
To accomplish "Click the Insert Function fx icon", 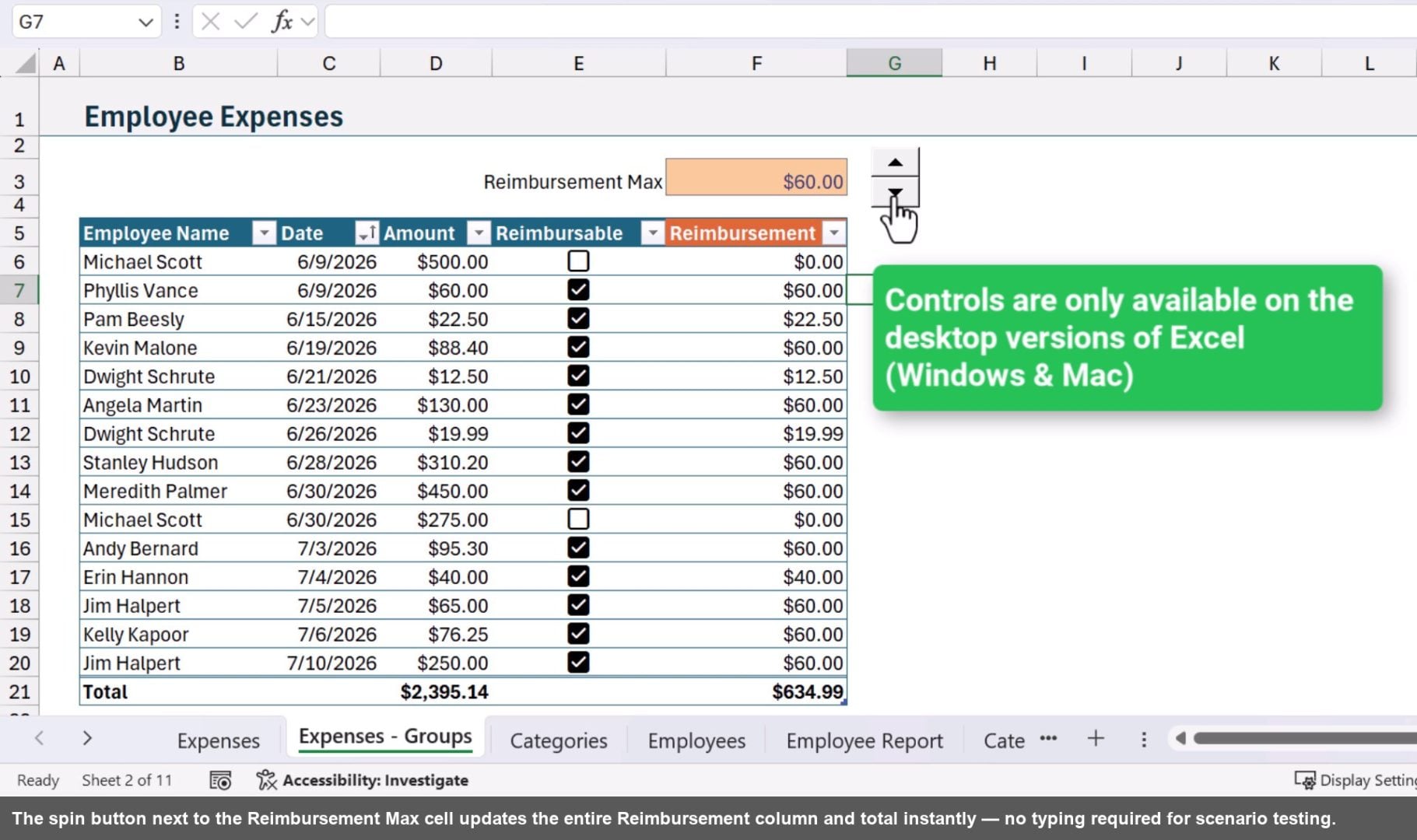I will point(282,22).
